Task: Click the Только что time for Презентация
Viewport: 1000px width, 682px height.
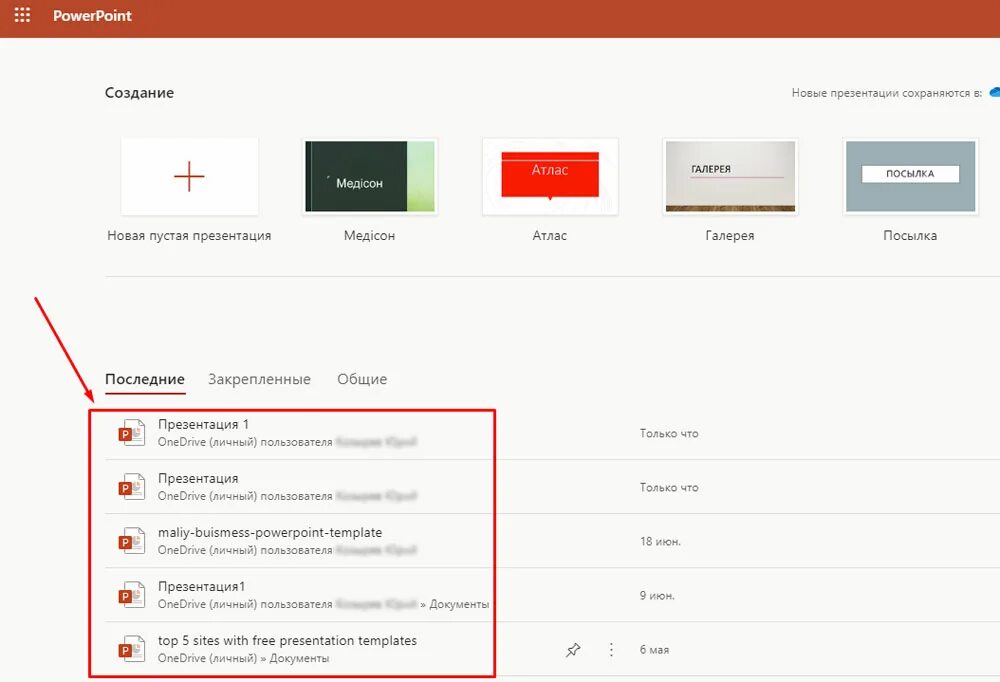Action: [669, 487]
